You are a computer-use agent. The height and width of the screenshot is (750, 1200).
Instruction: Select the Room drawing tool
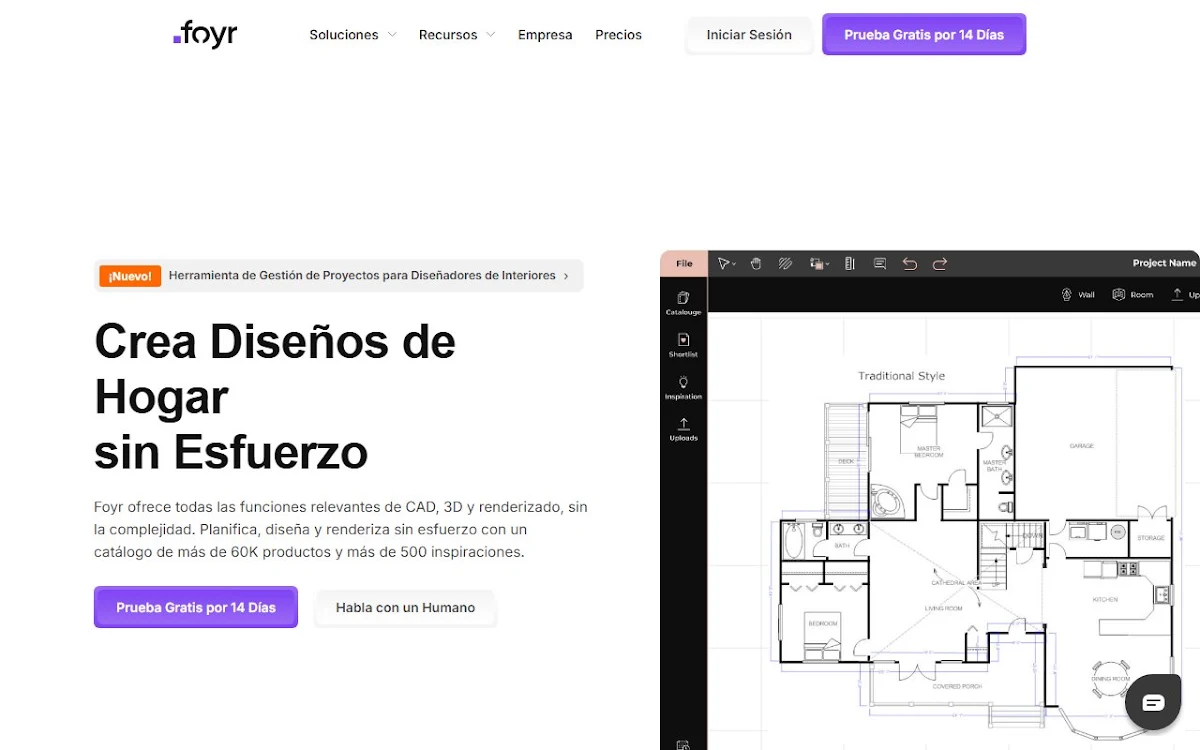coord(1133,295)
